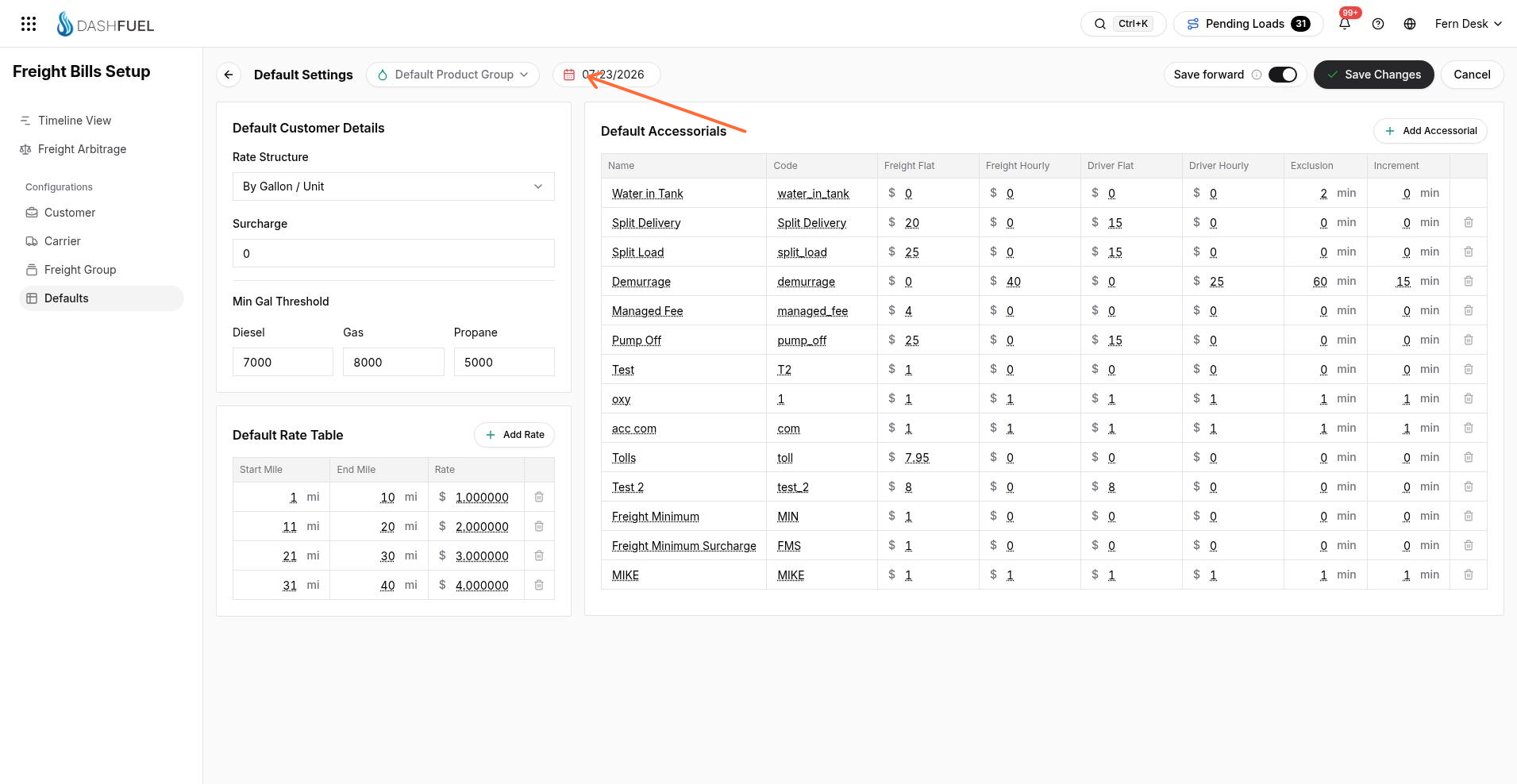The image size is (1517, 784).
Task: Open the search box with Ctrl+K
Action: click(x=1122, y=24)
